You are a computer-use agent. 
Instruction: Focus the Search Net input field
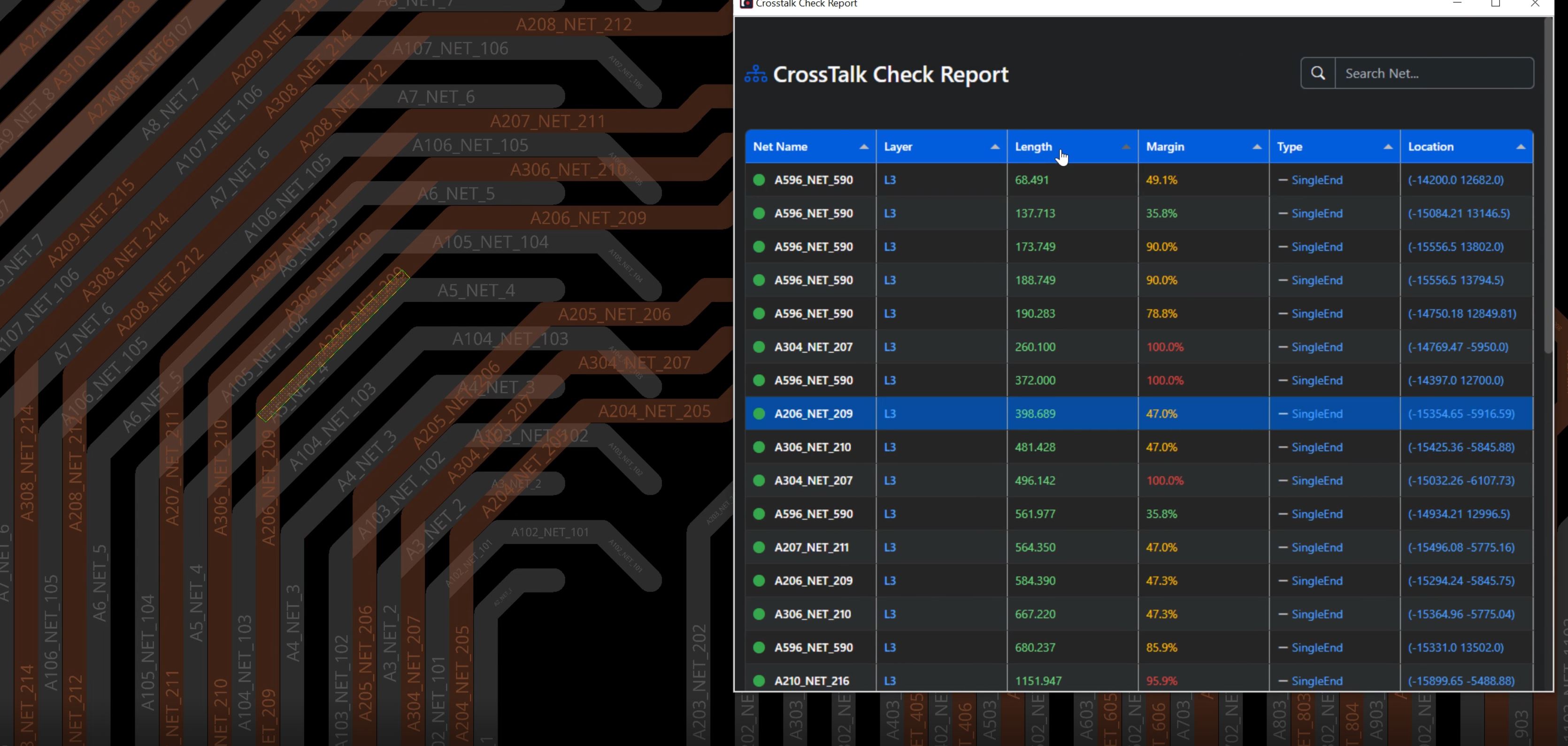pyautogui.click(x=1434, y=73)
